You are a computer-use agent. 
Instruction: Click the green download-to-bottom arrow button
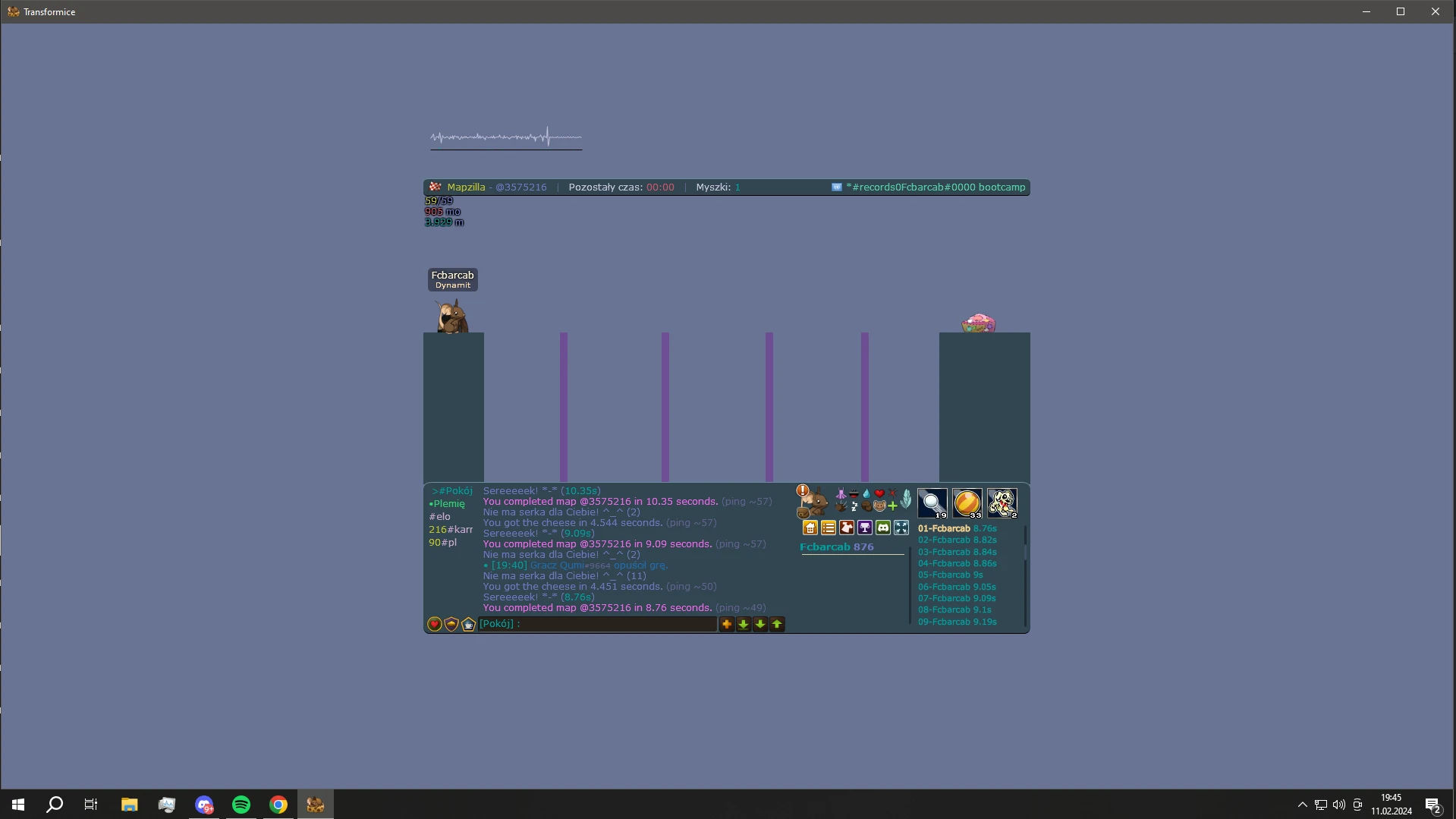[x=744, y=624]
